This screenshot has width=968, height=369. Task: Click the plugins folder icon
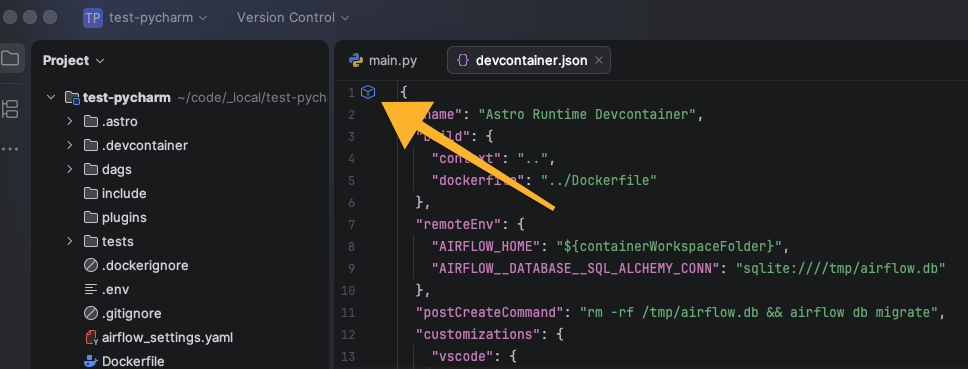tap(91, 217)
